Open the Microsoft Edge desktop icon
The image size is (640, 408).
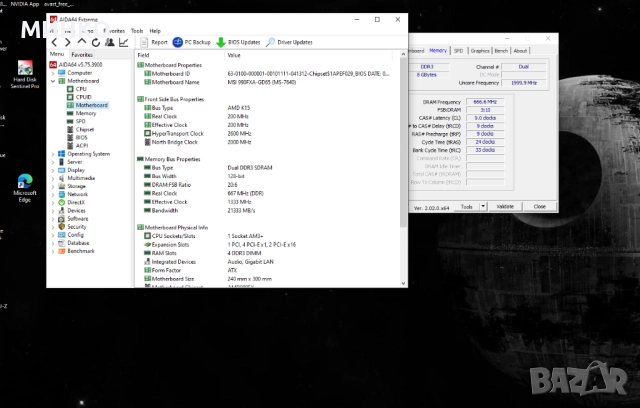(25, 188)
